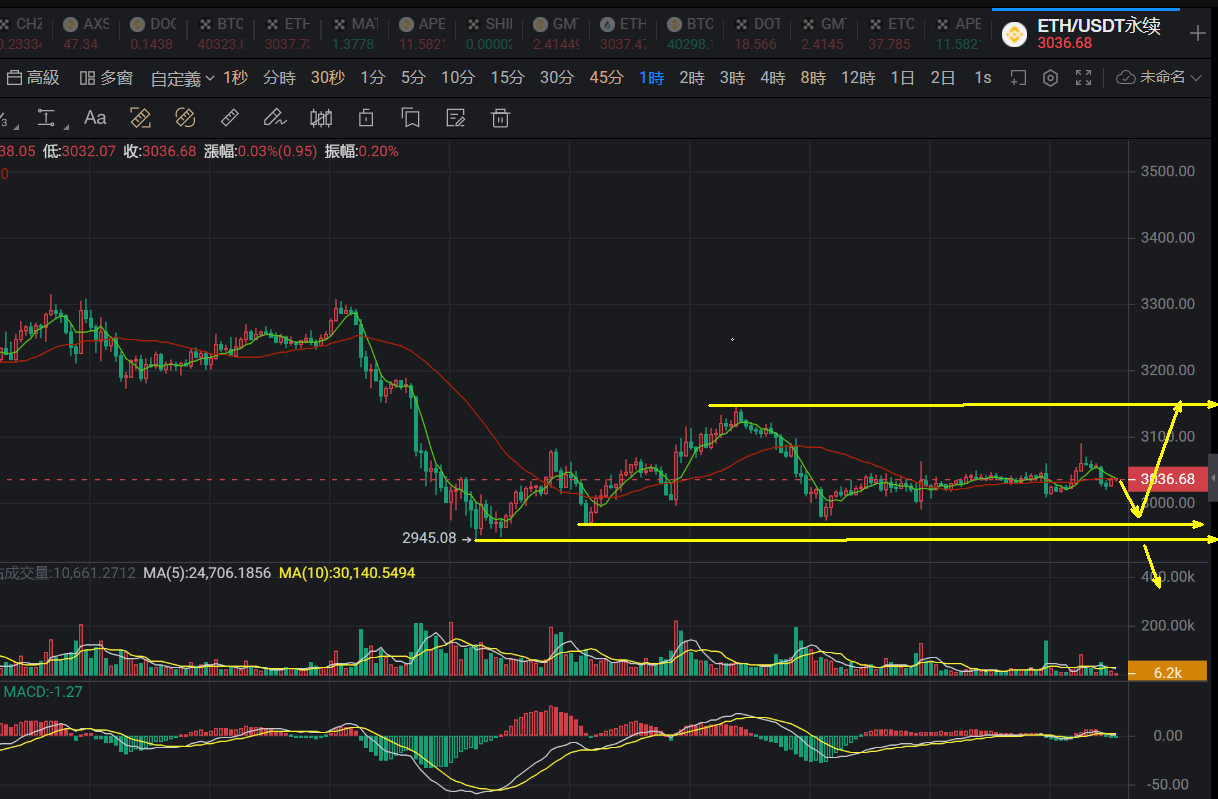
Task: Switch to the 12時 timeframe
Action: [x=858, y=77]
